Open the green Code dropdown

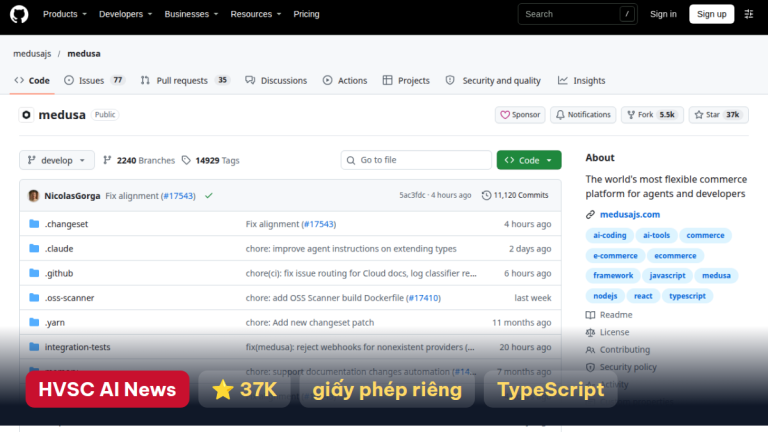[529, 160]
